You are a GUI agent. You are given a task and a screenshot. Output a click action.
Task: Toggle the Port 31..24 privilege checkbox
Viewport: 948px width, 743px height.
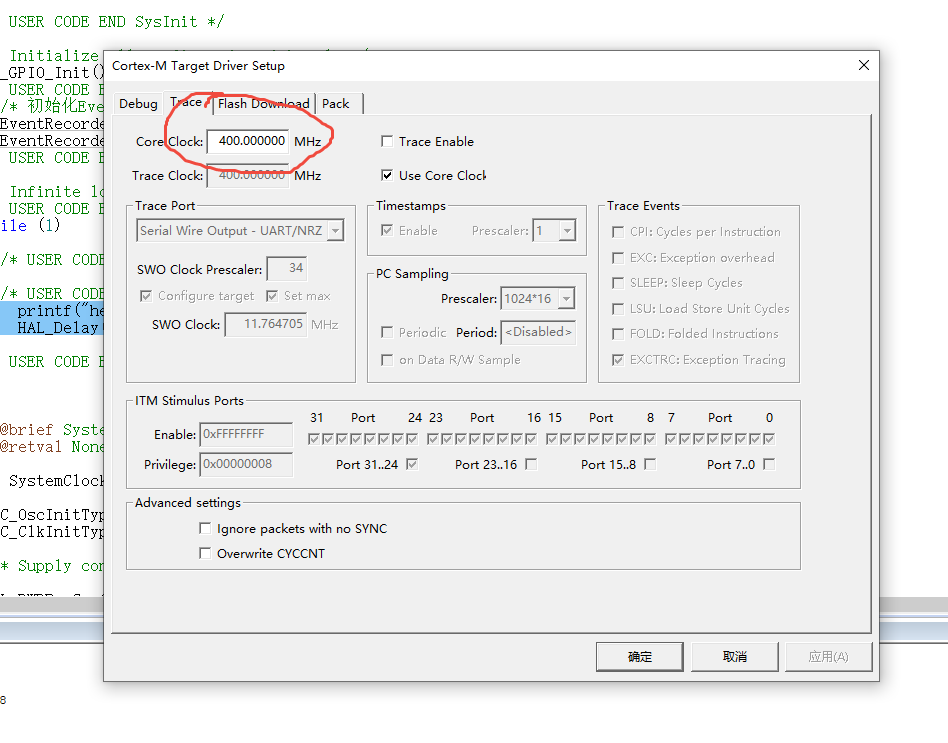[x=412, y=464]
